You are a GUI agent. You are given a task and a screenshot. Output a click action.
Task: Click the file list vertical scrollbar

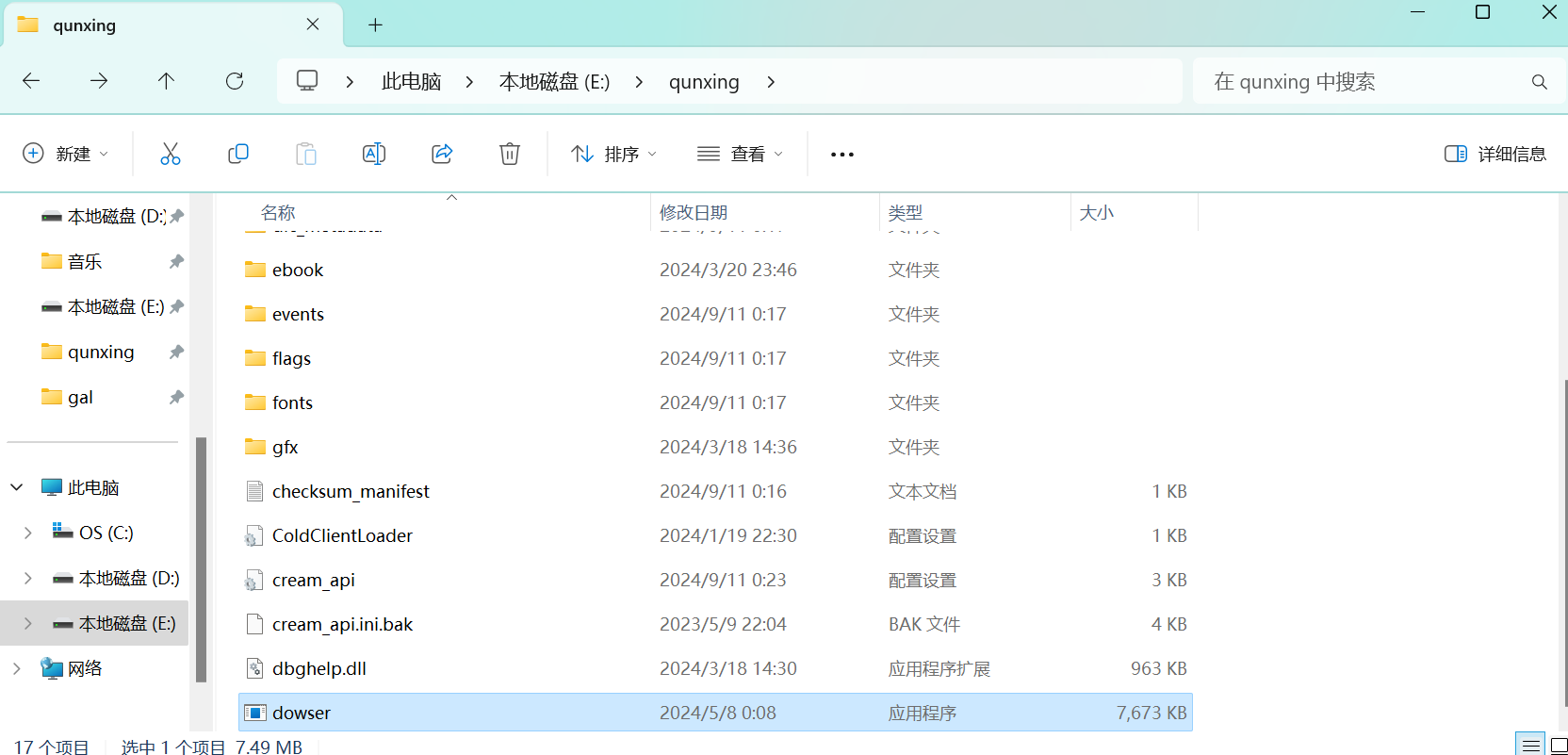(x=1564, y=537)
